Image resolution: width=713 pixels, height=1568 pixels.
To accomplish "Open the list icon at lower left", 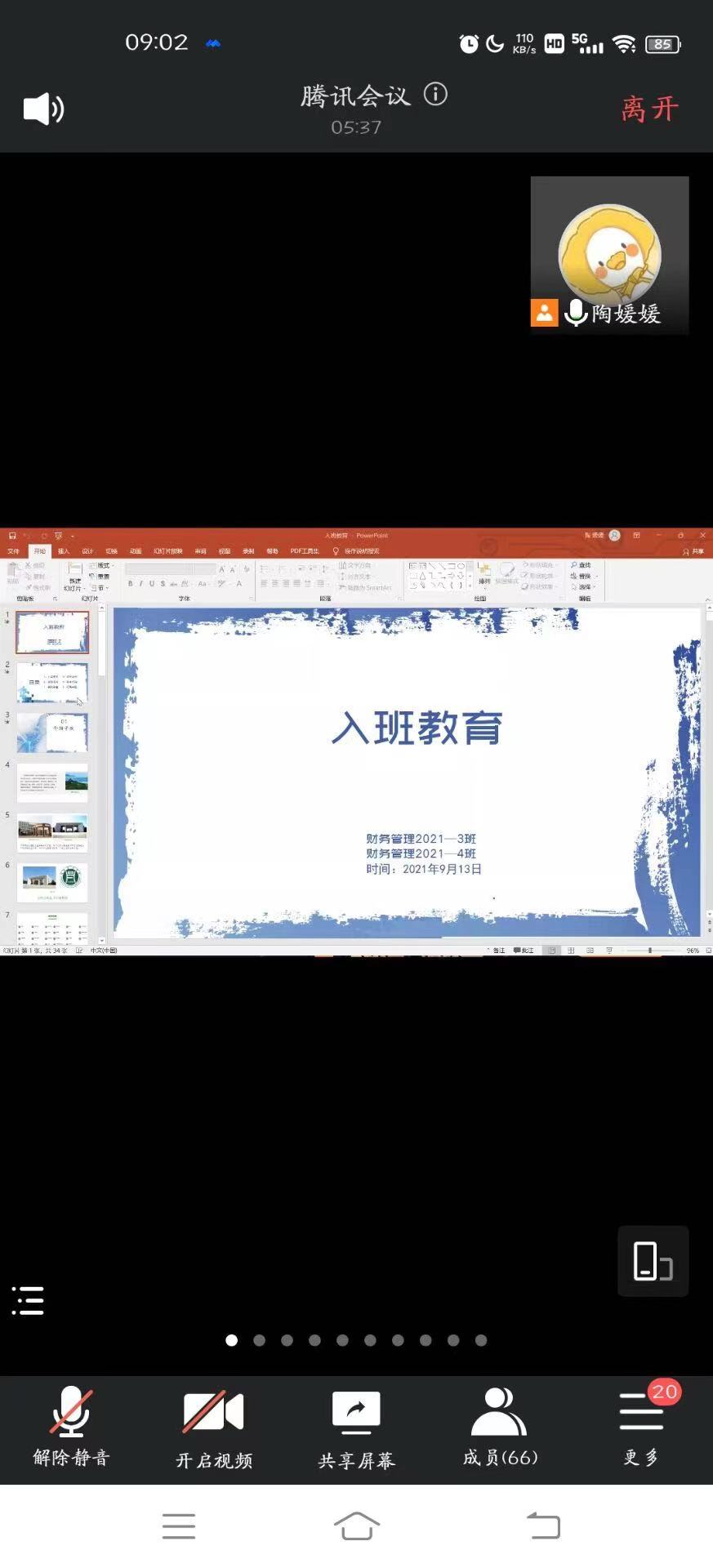I will [28, 1300].
